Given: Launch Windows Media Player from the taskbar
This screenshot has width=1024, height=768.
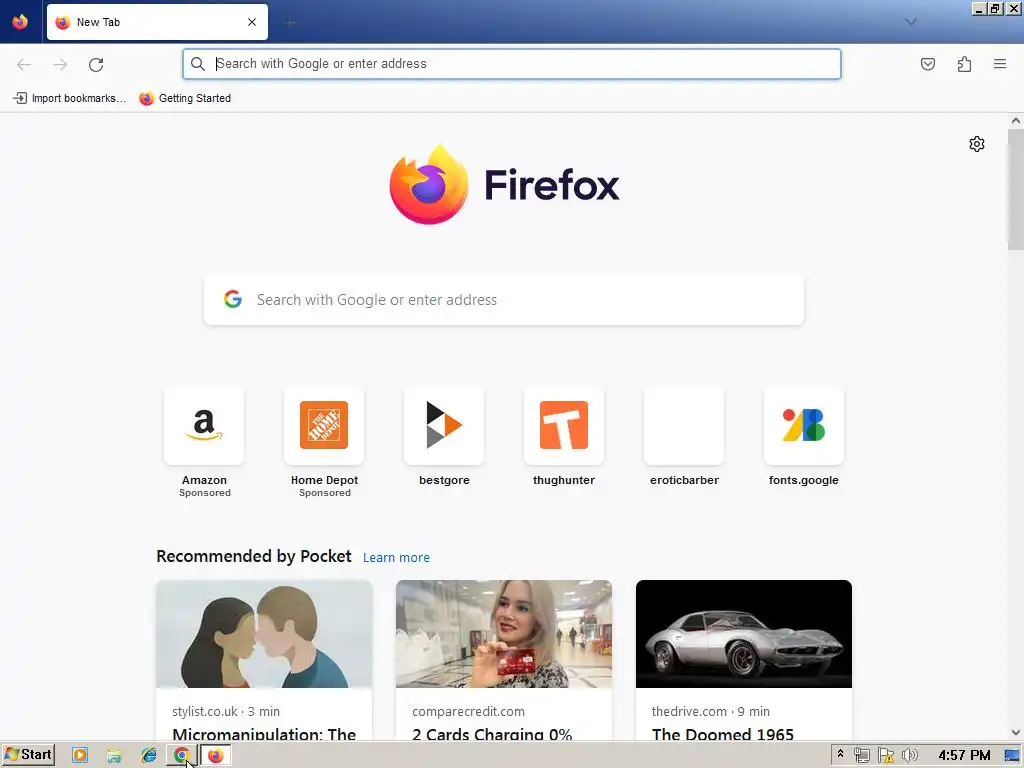Looking at the screenshot, I should coord(80,756).
